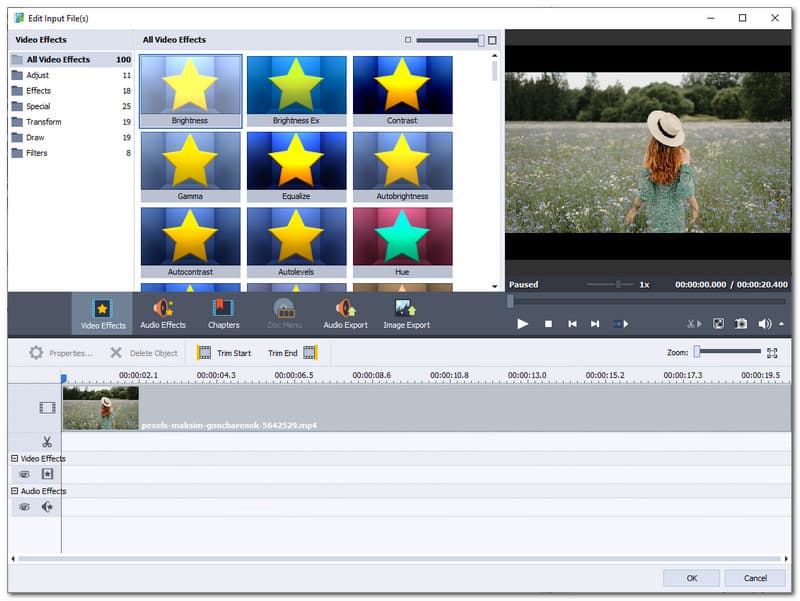Viewport: 800px width, 601px height.
Task: Open the Chapters panel
Action: [x=223, y=314]
